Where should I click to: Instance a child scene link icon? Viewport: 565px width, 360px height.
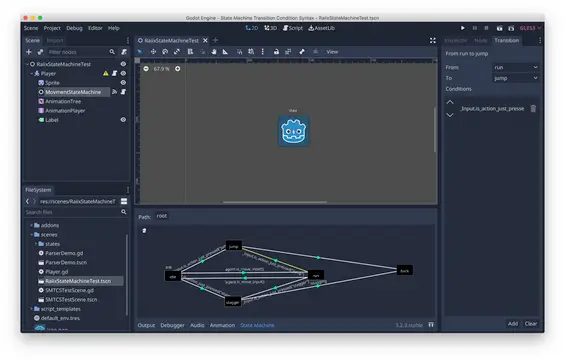[x=40, y=52]
